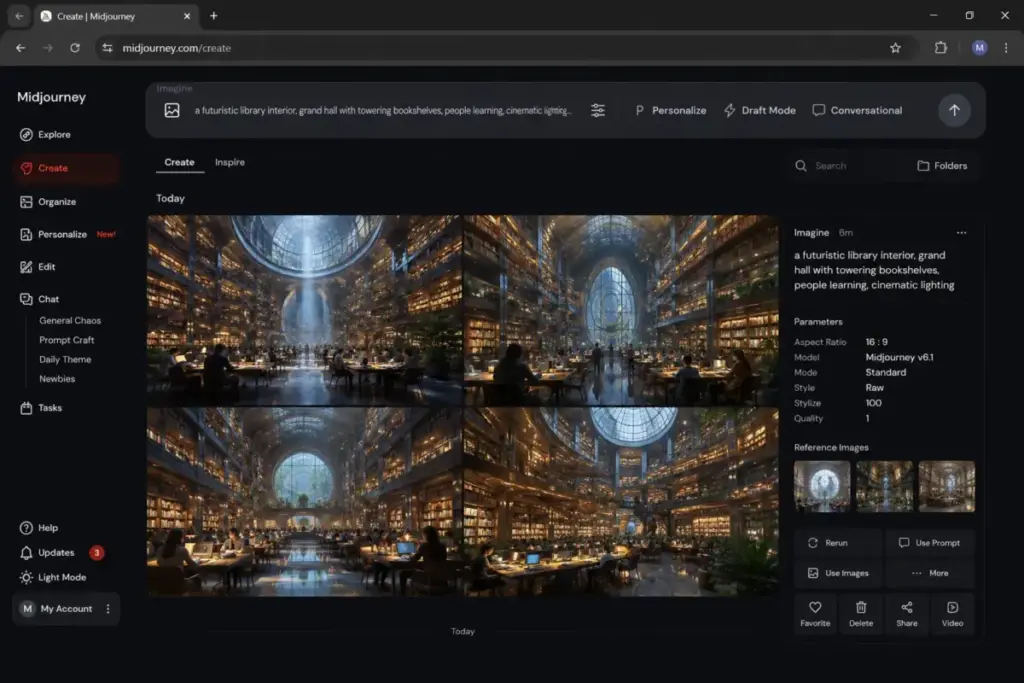Click the Search field
This screenshot has width=1024, height=683.
click(x=844, y=166)
